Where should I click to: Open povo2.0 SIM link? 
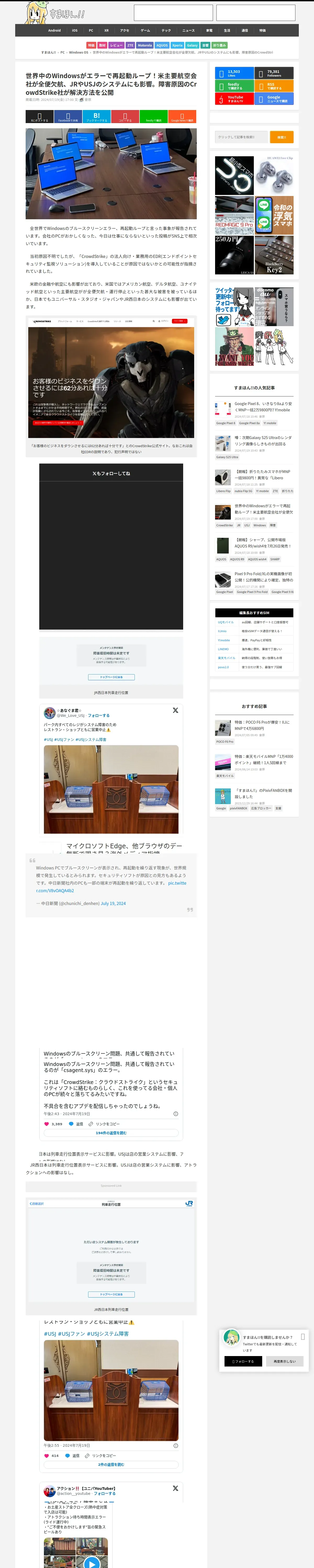coord(223,667)
